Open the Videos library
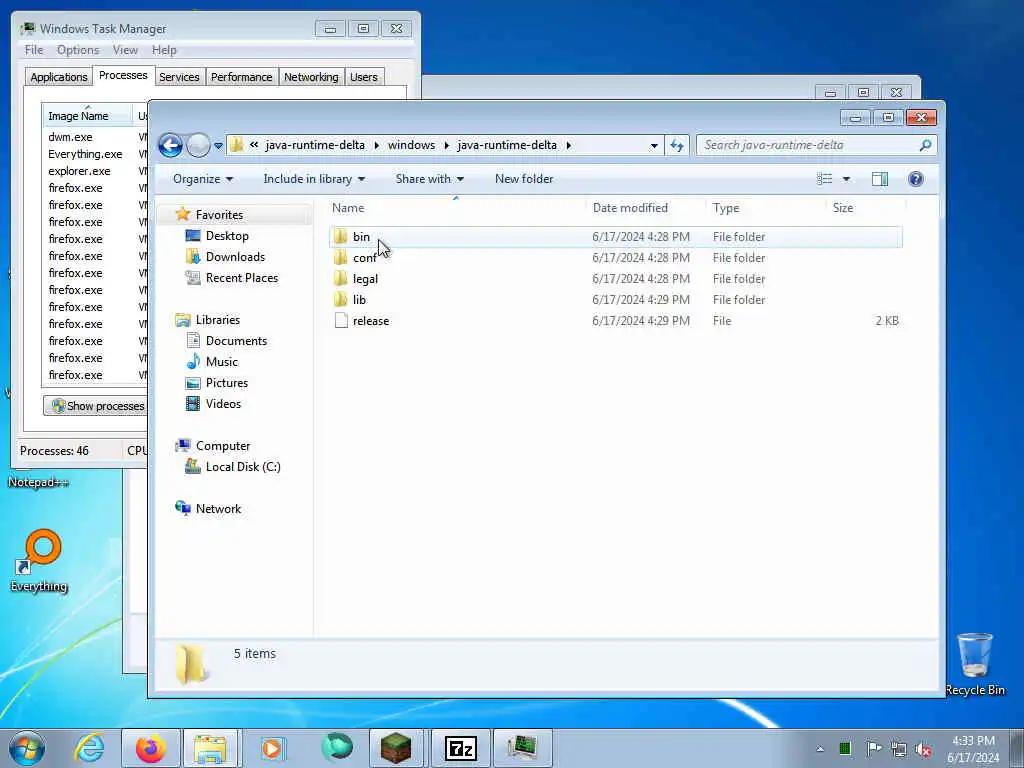Viewport: 1024px width, 768px height. (223, 404)
